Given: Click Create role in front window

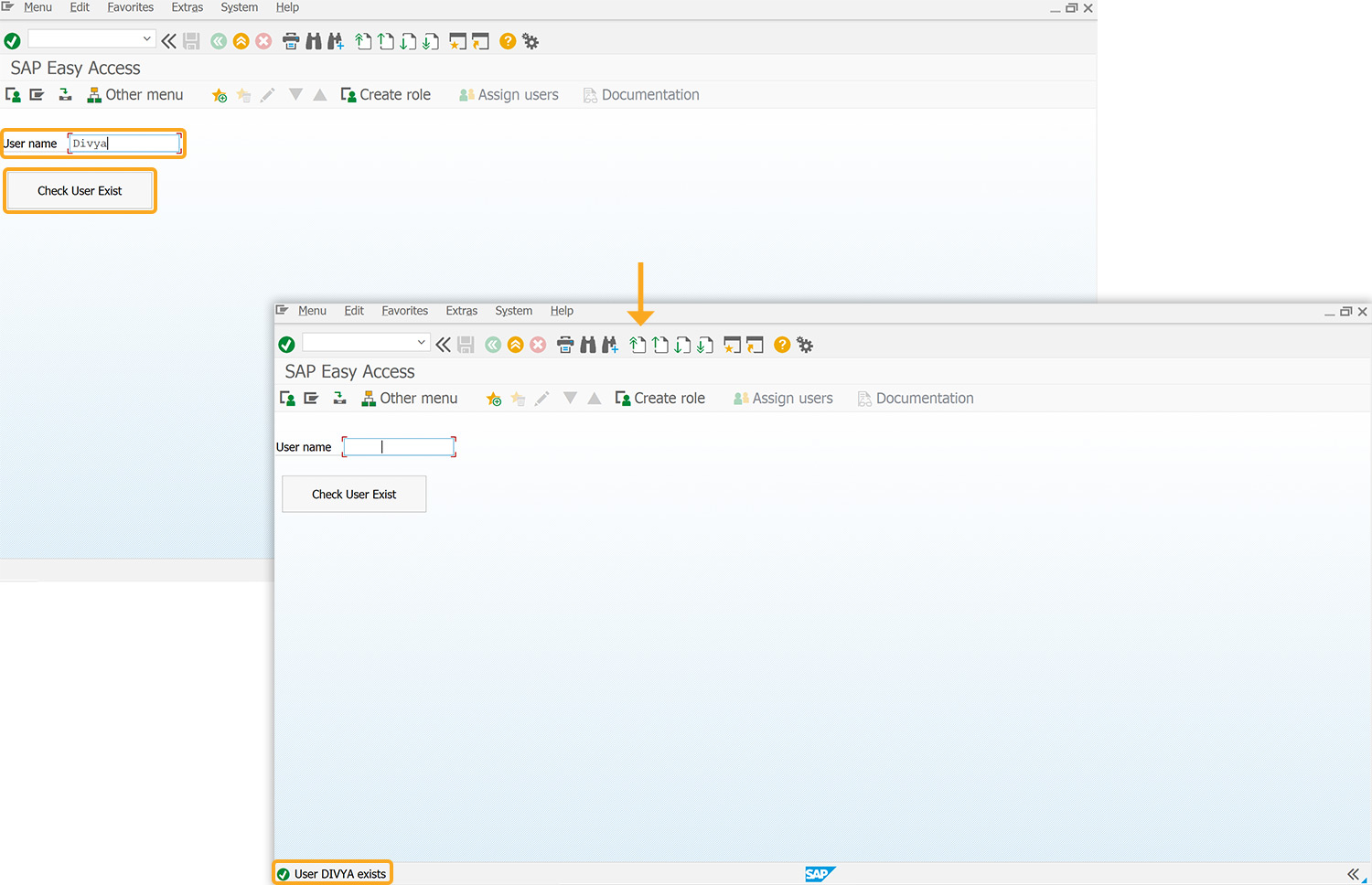Looking at the screenshot, I should click(x=659, y=399).
